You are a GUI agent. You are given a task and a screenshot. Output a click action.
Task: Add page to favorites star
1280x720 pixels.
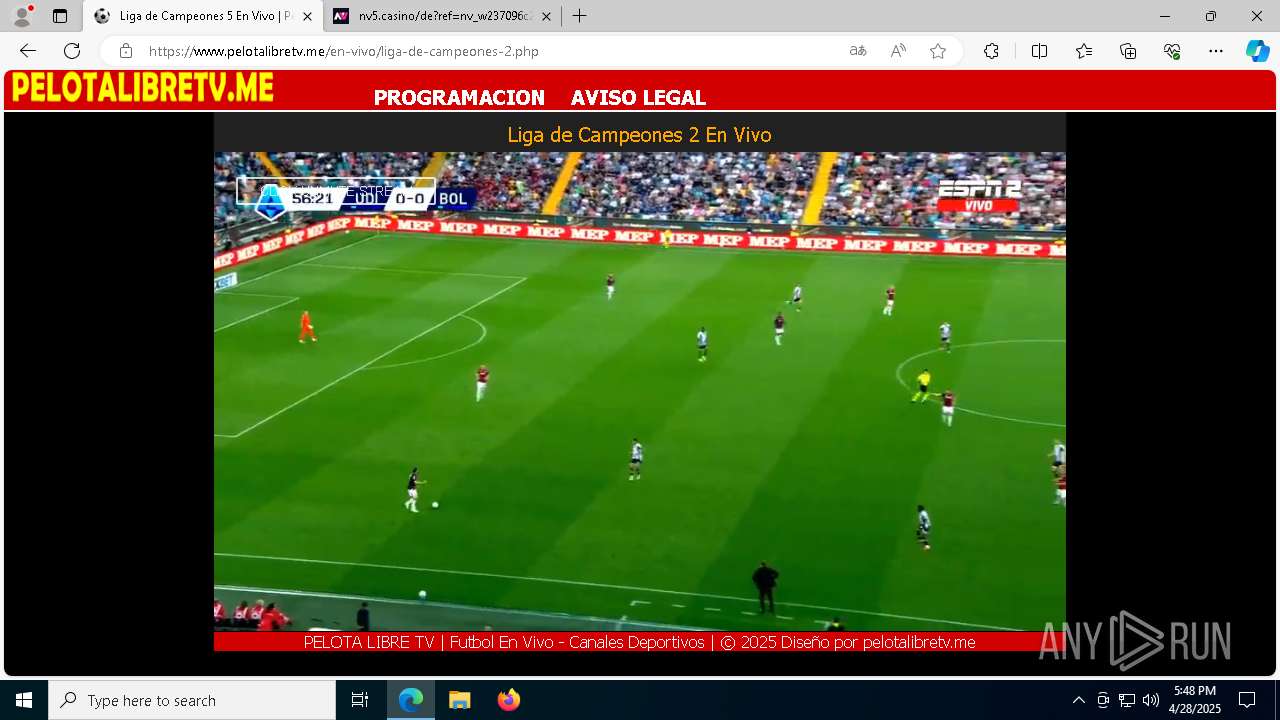click(x=938, y=51)
